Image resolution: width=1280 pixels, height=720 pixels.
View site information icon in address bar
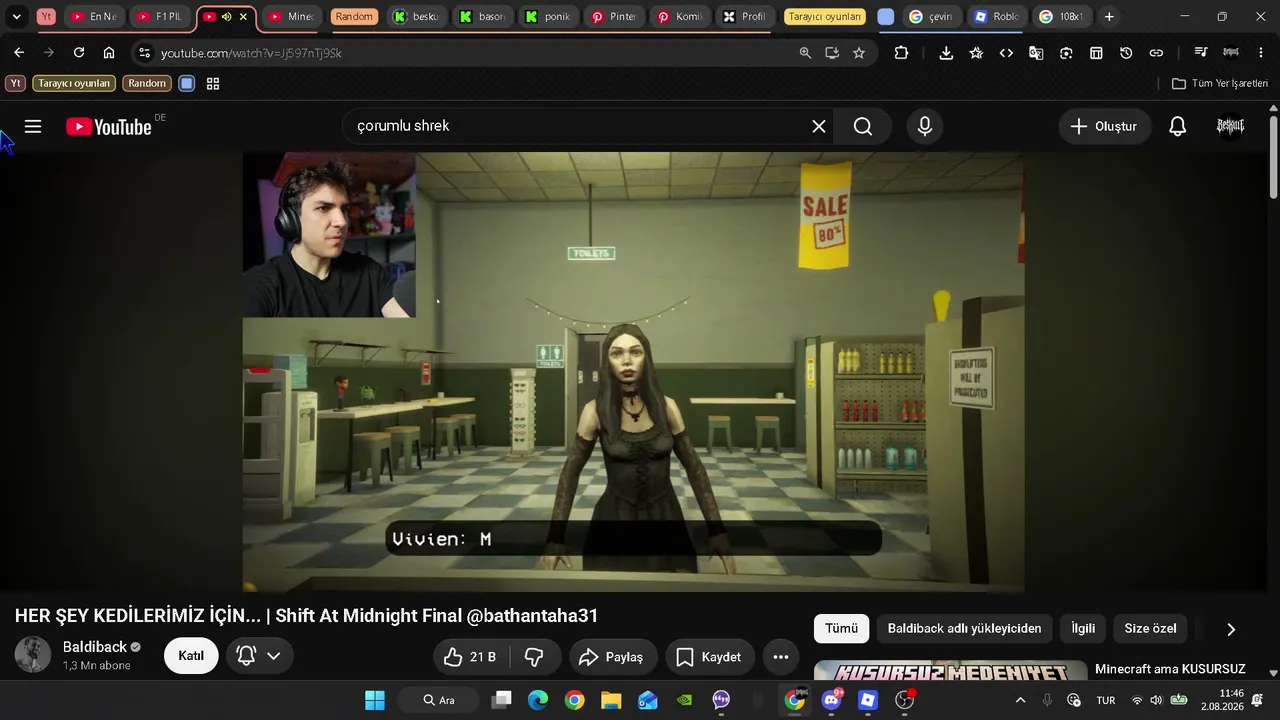click(x=144, y=53)
